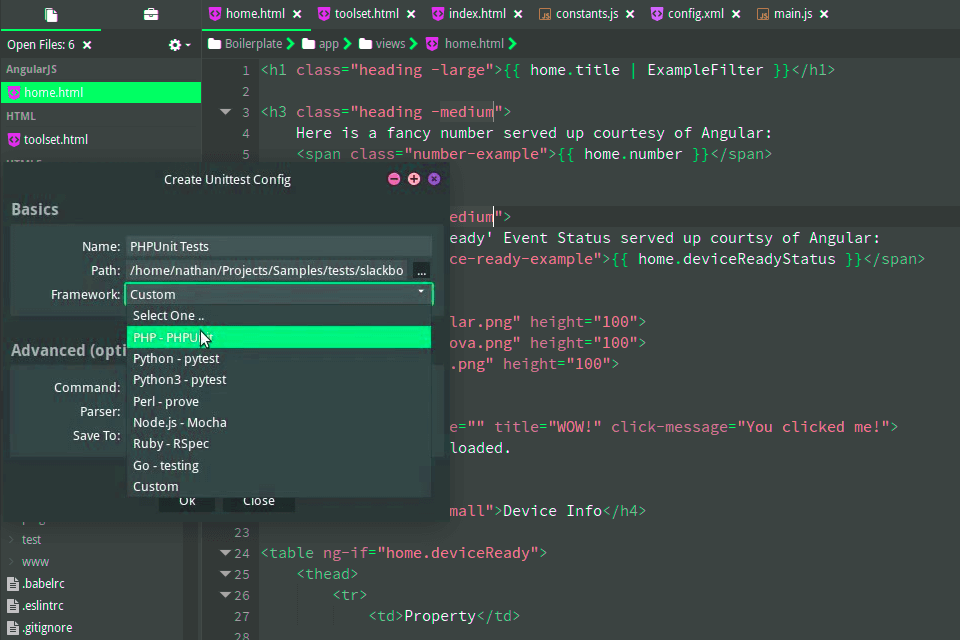Expand the chevron after views breadcrumb
This screenshot has height=640, width=960.
tap(413, 43)
